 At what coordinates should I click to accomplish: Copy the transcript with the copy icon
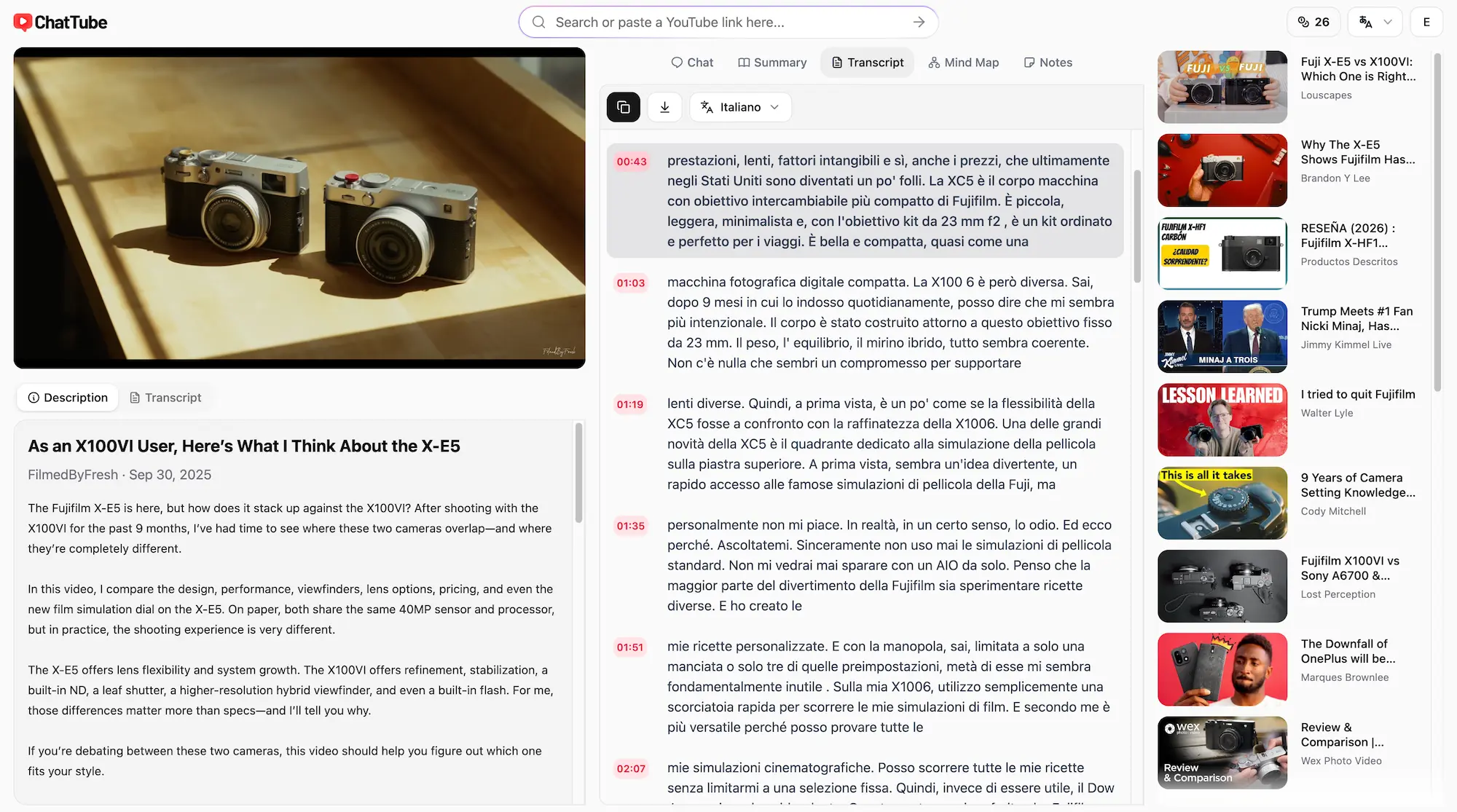(x=623, y=107)
